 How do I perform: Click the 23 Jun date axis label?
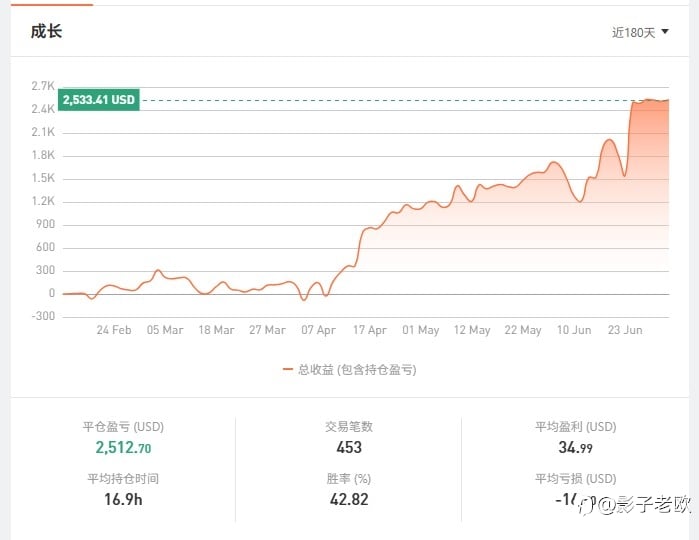(625, 330)
